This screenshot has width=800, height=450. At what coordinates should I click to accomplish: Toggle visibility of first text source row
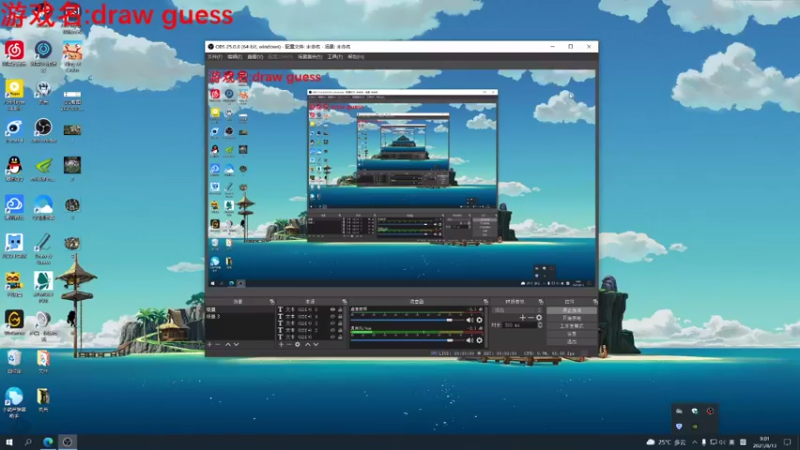pos(333,310)
